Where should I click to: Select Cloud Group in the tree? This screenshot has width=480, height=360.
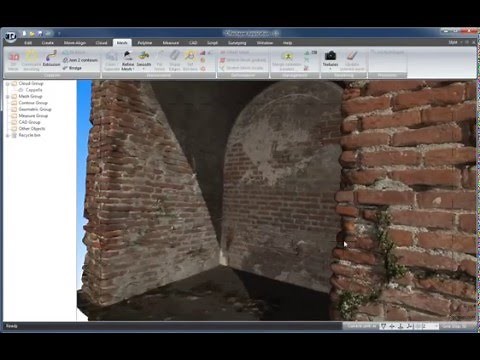coord(31,83)
